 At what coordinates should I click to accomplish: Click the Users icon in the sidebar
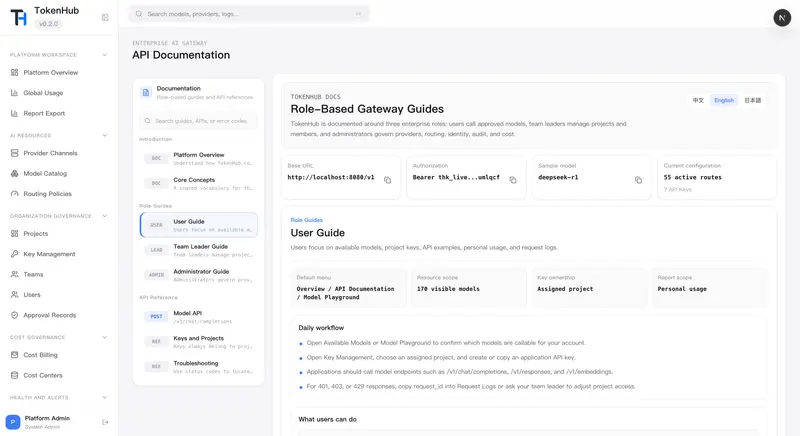pos(14,295)
